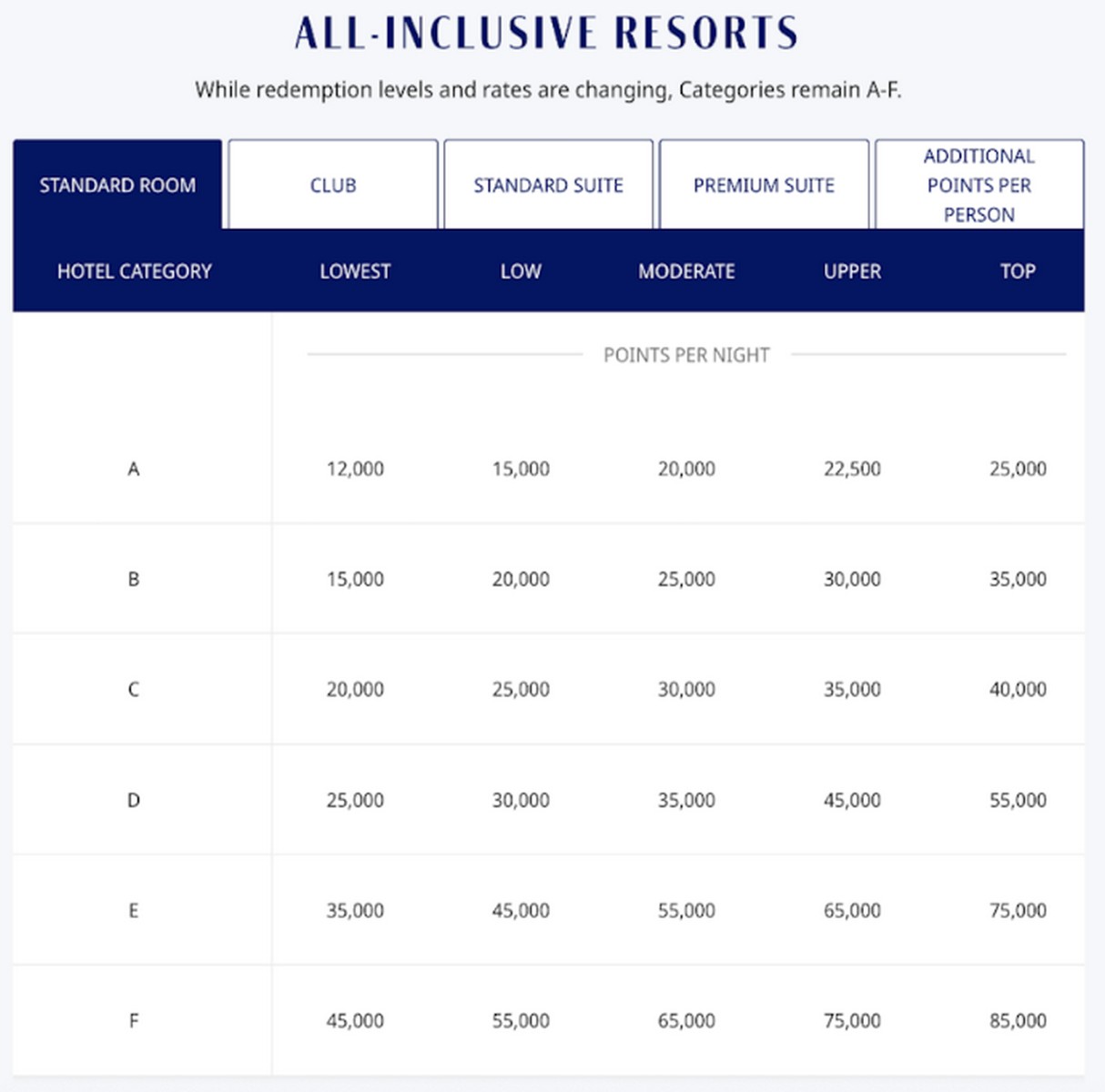Click the 12,000 points cell for category A

tap(355, 469)
